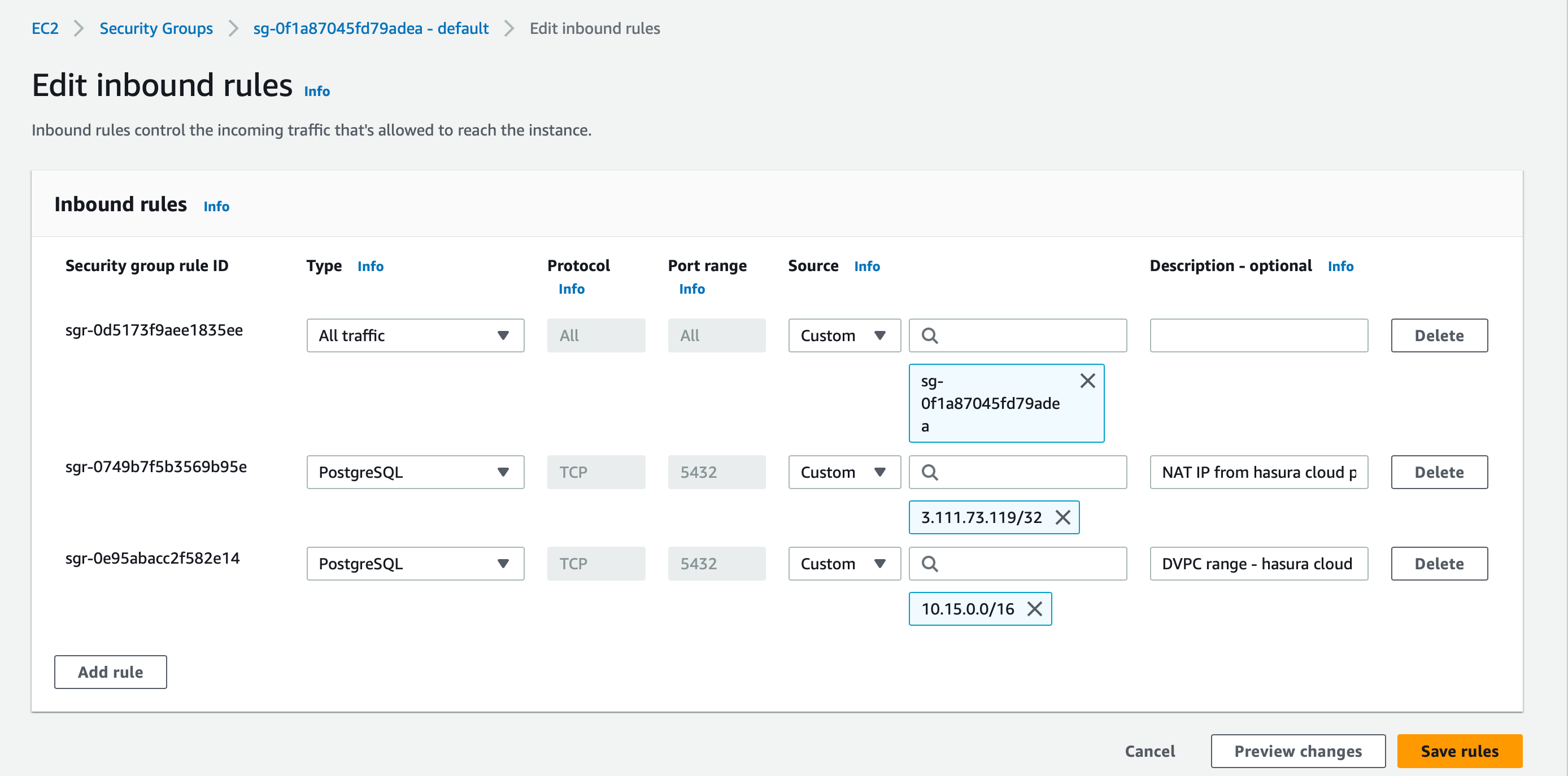
Task: Preview changes before saving
Action: click(1298, 751)
